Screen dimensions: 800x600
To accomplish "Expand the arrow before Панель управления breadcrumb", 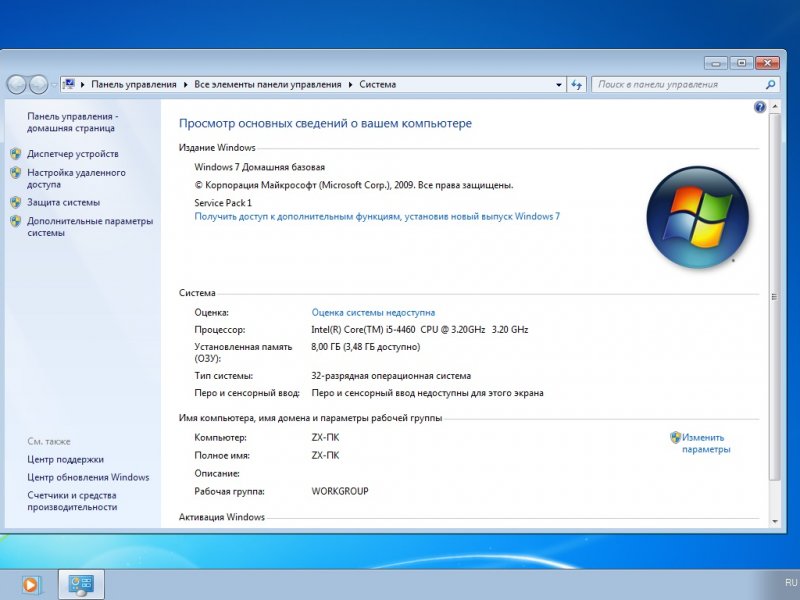I will (x=83, y=85).
